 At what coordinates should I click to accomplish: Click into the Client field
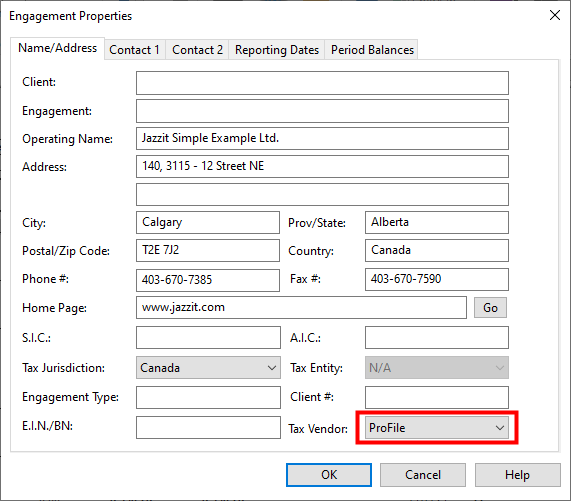pos(322,83)
